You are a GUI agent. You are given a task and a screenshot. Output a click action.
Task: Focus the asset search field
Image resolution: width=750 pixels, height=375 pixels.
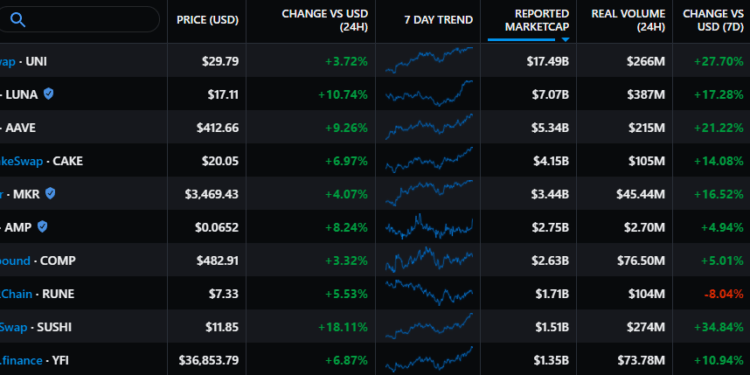[79, 20]
